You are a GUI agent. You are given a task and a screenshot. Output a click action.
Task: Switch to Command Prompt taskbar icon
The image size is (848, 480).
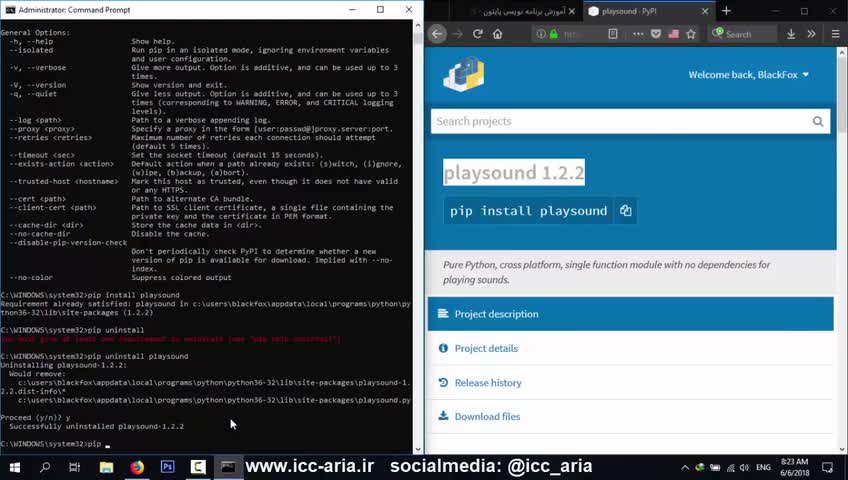coord(228,467)
